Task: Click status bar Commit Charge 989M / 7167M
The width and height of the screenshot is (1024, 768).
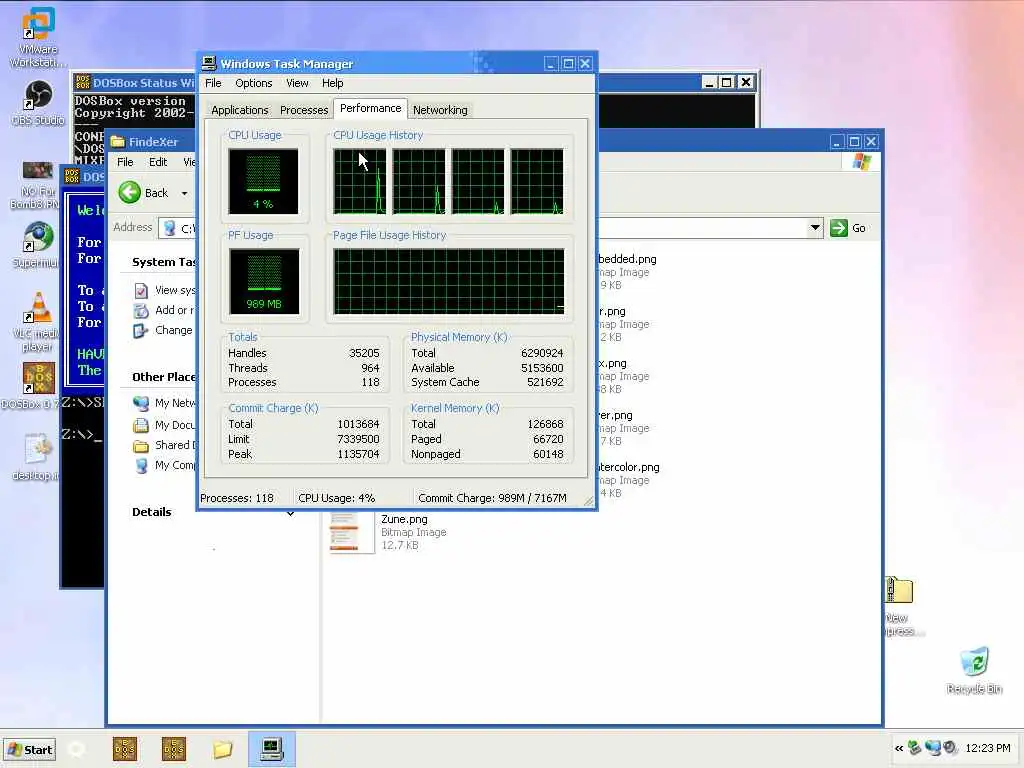Action: [x=492, y=498]
